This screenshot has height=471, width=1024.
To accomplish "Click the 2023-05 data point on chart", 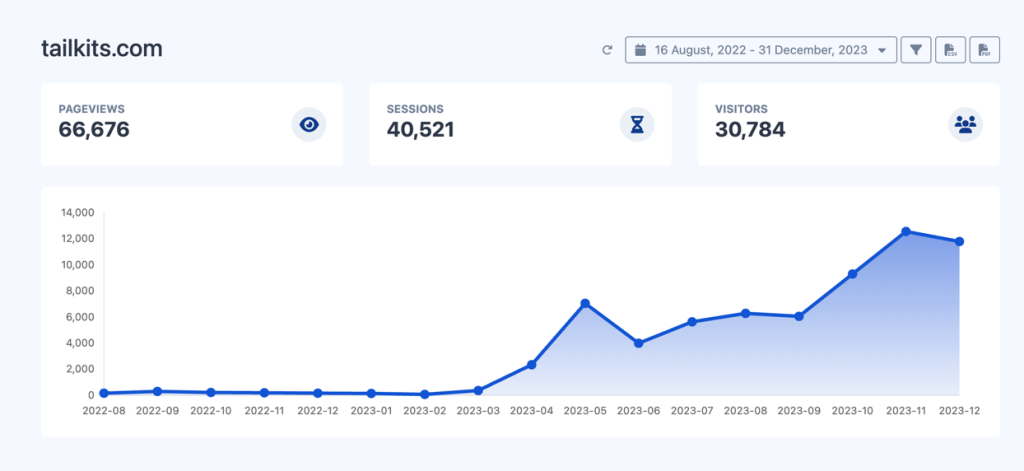I will pos(585,303).
